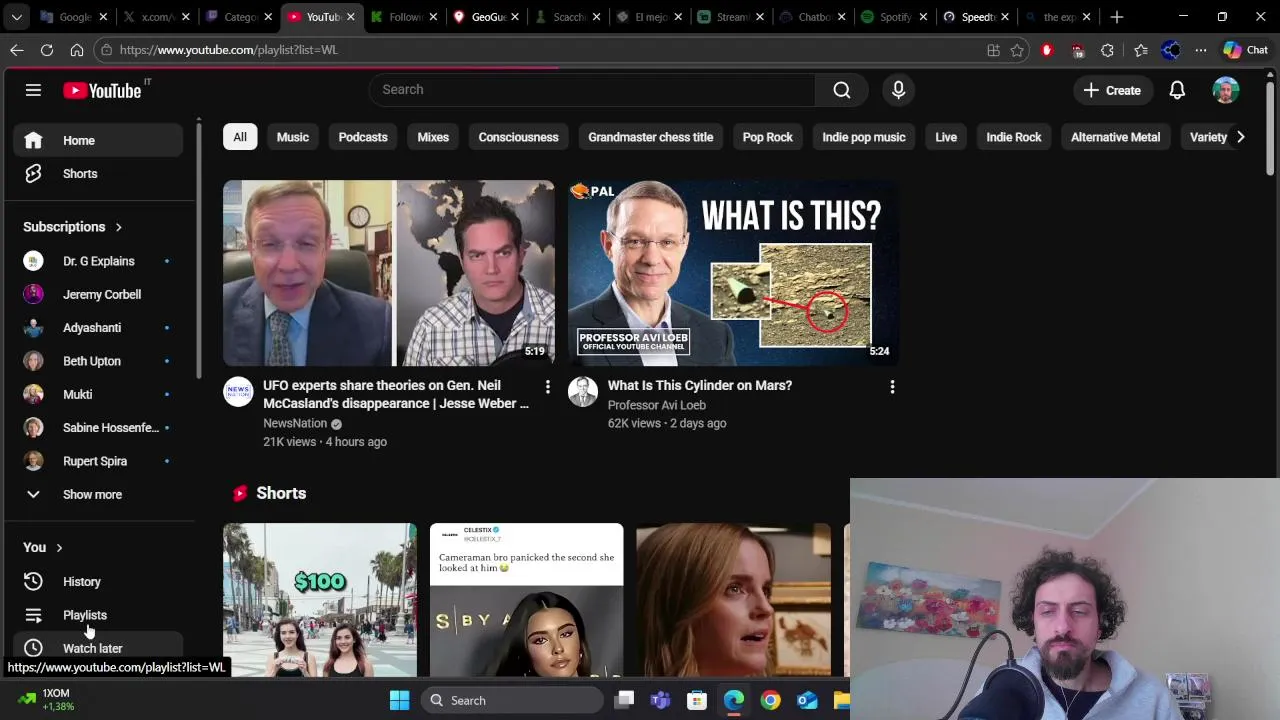The width and height of the screenshot is (1280, 720).
Task: Select the Indie pop music chip
Action: click(864, 137)
